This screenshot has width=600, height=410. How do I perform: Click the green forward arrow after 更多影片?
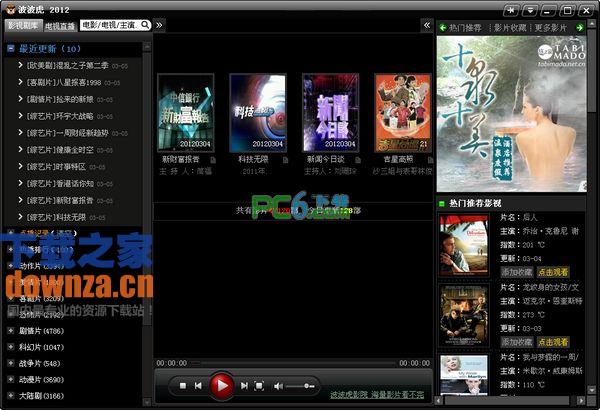[580, 28]
